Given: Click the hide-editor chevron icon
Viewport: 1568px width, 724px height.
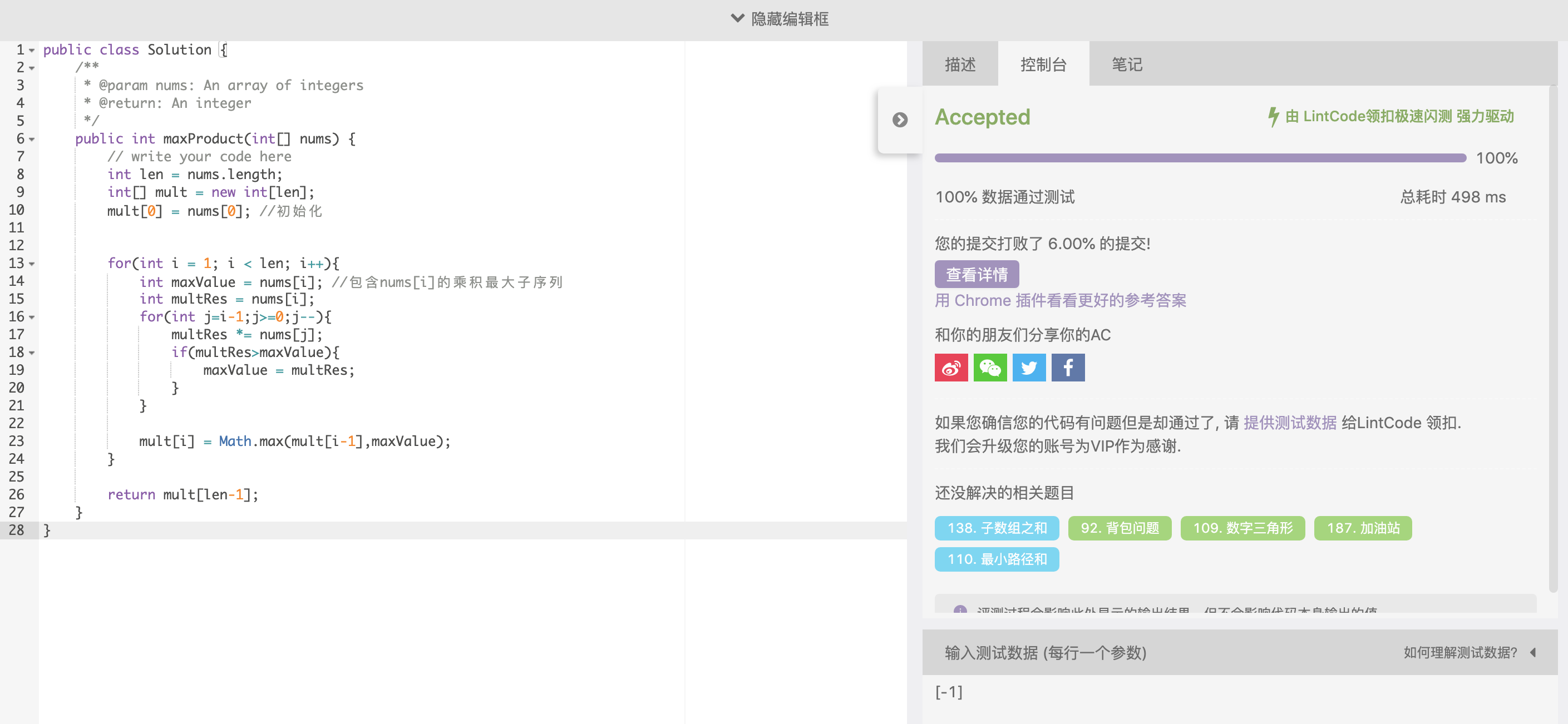Looking at the screenshot, I should pos(737,18).
